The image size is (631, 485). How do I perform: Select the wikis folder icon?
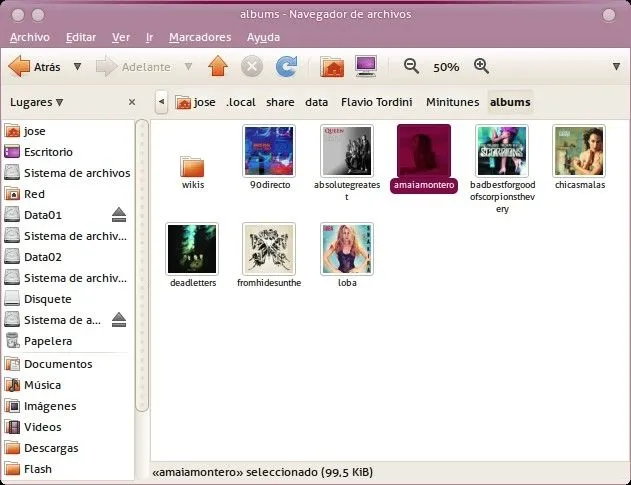[192, 166]
